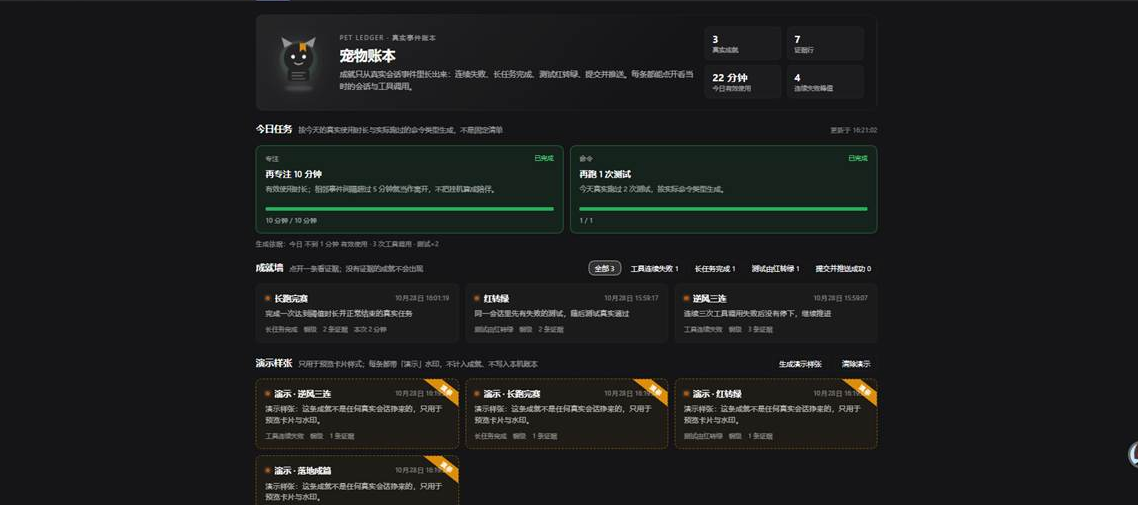1138x505 pixels.
Task: Click the 生成依据 summary line
Action: [x=347, y=245]
